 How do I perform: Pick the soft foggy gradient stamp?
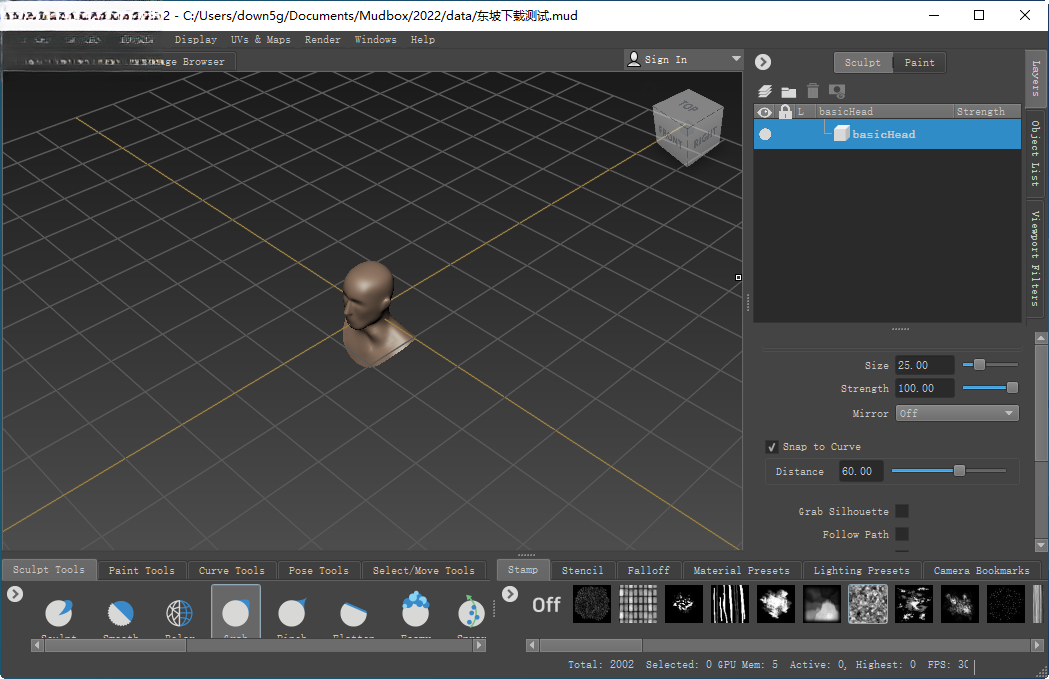point(822,604)
